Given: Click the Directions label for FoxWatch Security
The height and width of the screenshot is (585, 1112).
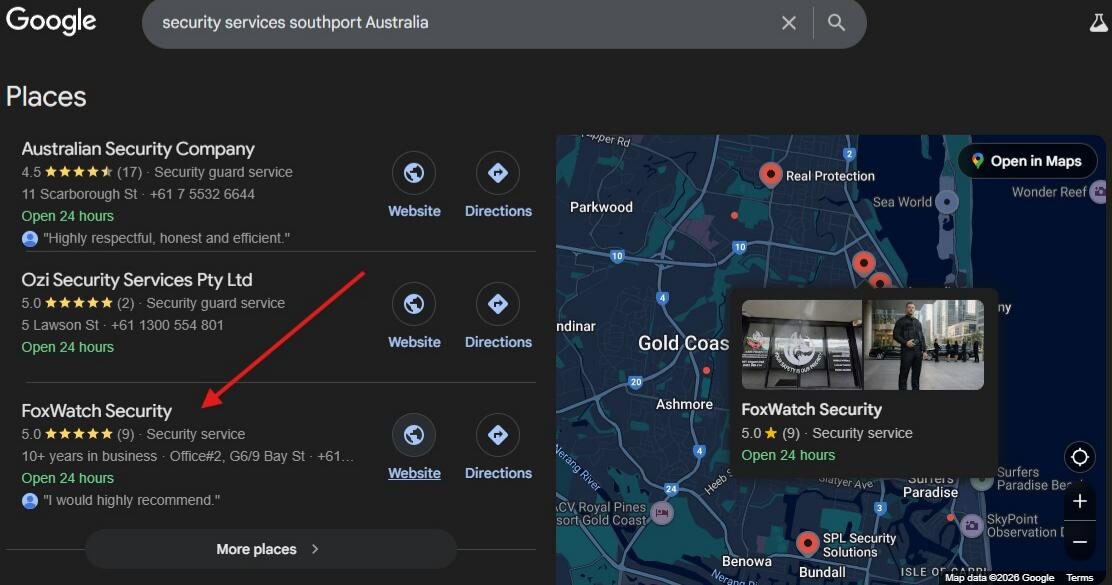Looking at the screenshot, I should pos(498,473).
